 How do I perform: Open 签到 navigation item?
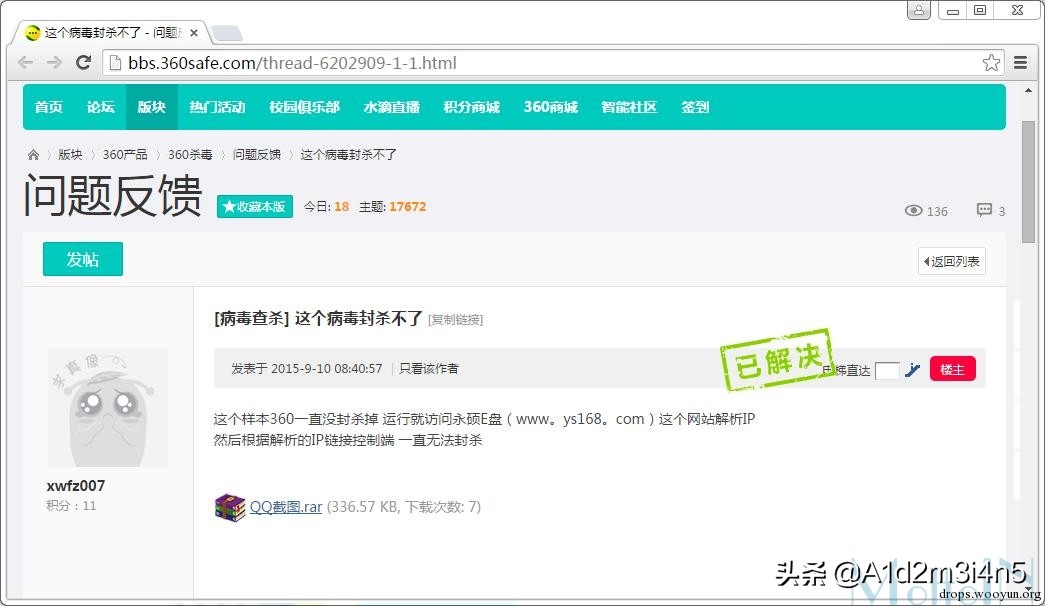tap(695, 107)
